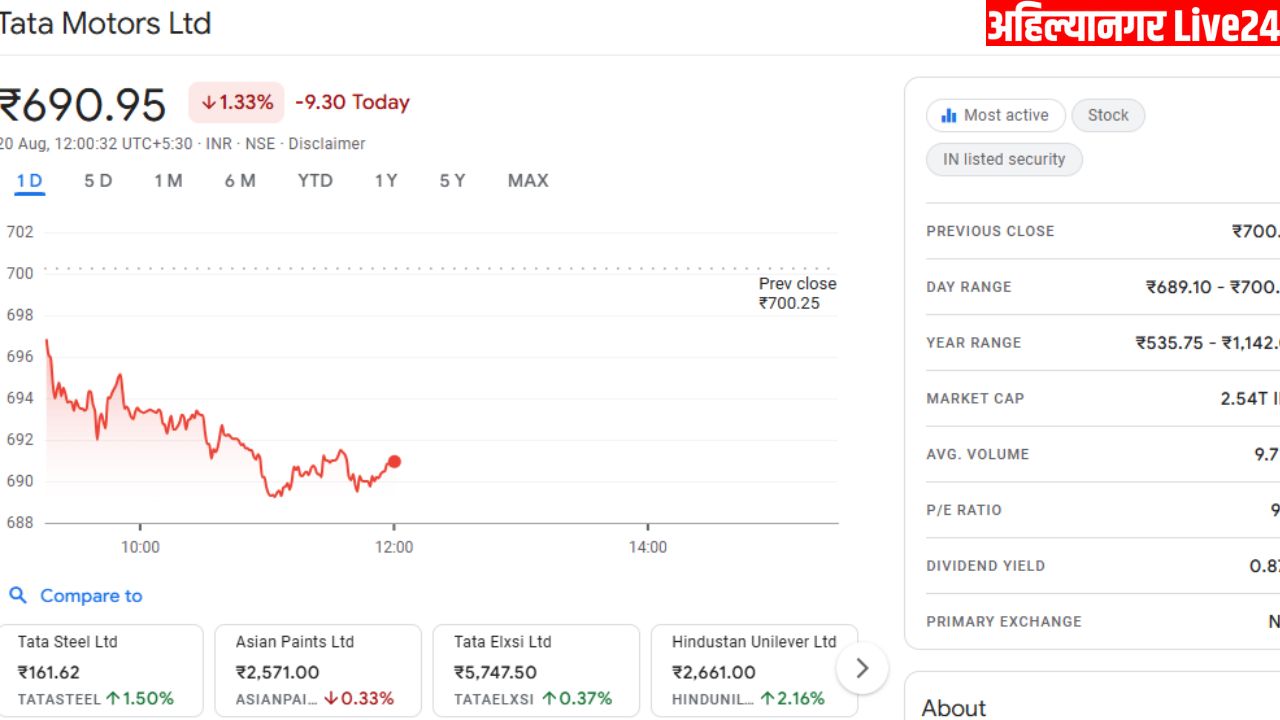This screenshot has width=1280, height=720.
Task: Click the DAY RANGE row label
Action: coord(969,287)
